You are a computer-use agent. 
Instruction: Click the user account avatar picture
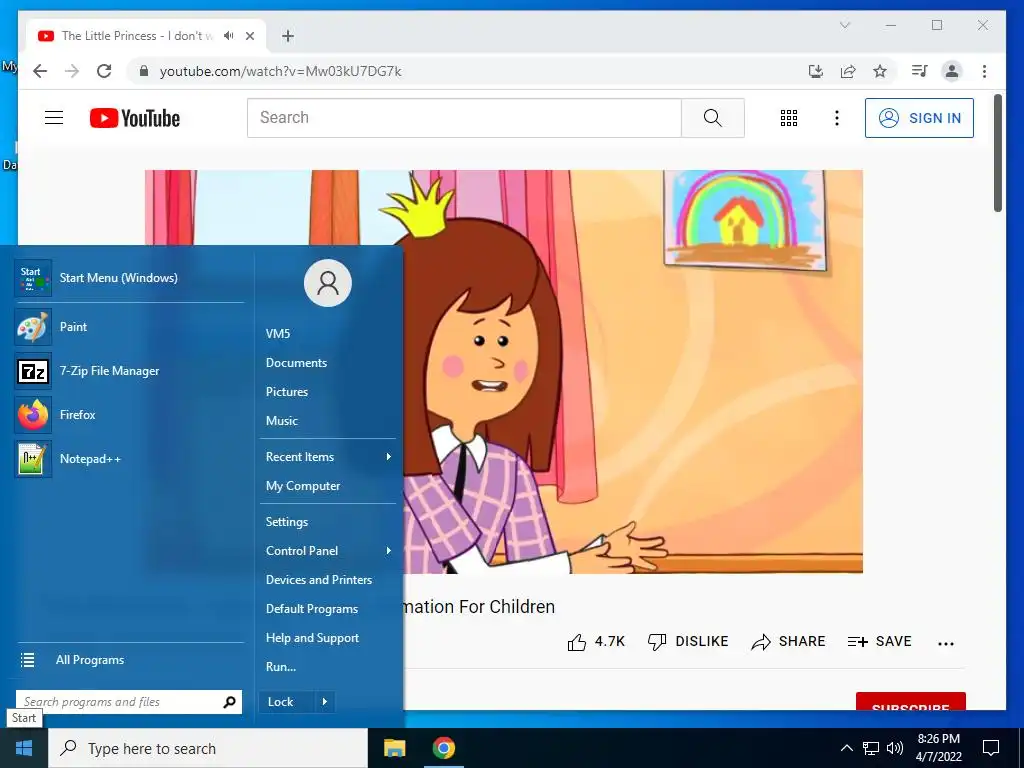[x=328, y=283]
